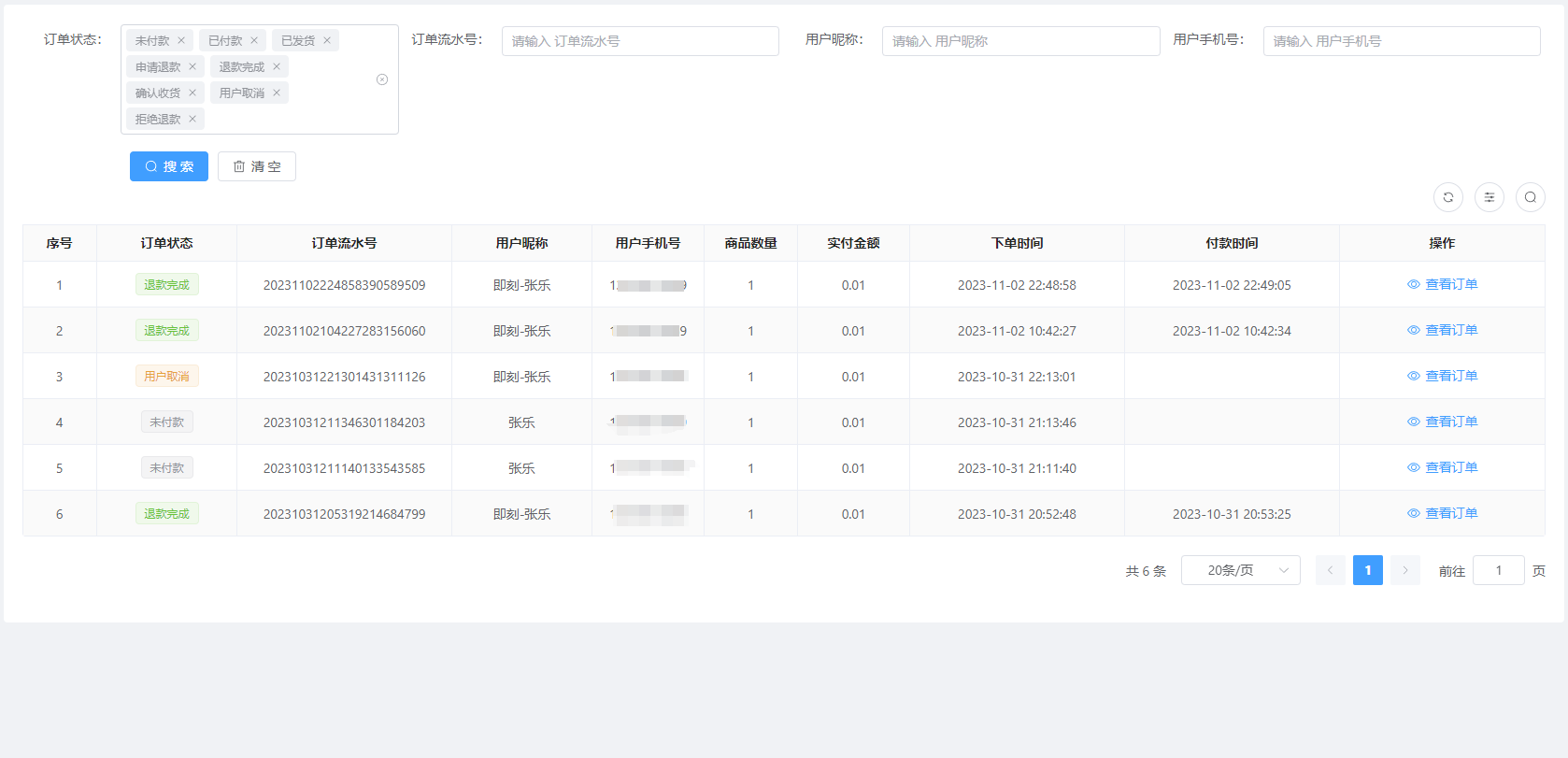Click the 搜索 button
Screen dimensions: 1568x758
(169, 166)
